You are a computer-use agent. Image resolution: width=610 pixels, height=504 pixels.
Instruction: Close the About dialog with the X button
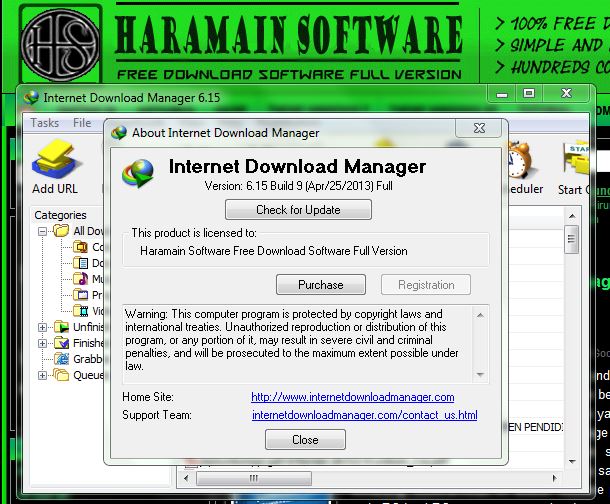pos(479,128)
